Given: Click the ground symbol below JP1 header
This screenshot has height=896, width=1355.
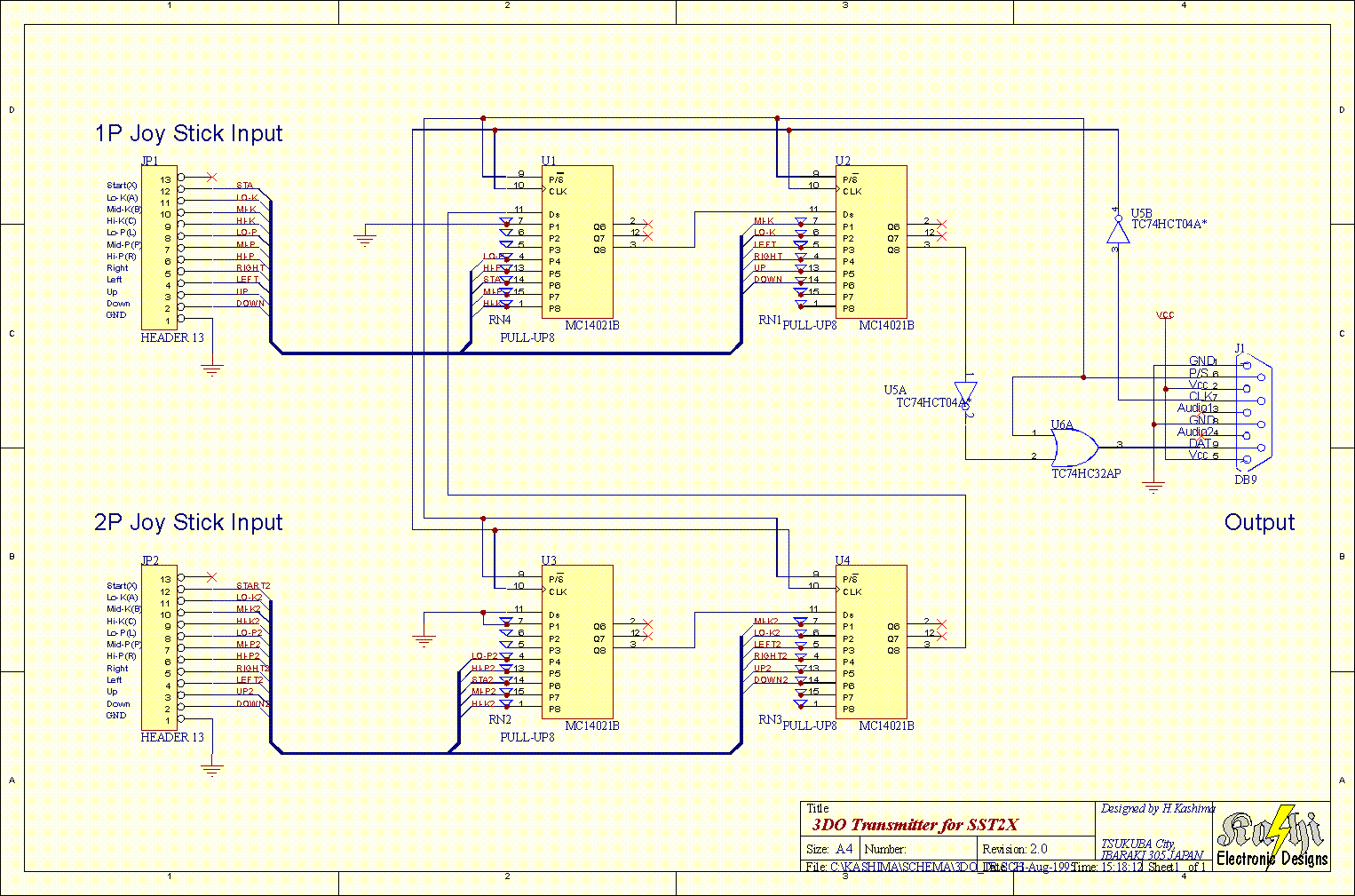Looking at the screenshot, I should [x=211, y=369].
